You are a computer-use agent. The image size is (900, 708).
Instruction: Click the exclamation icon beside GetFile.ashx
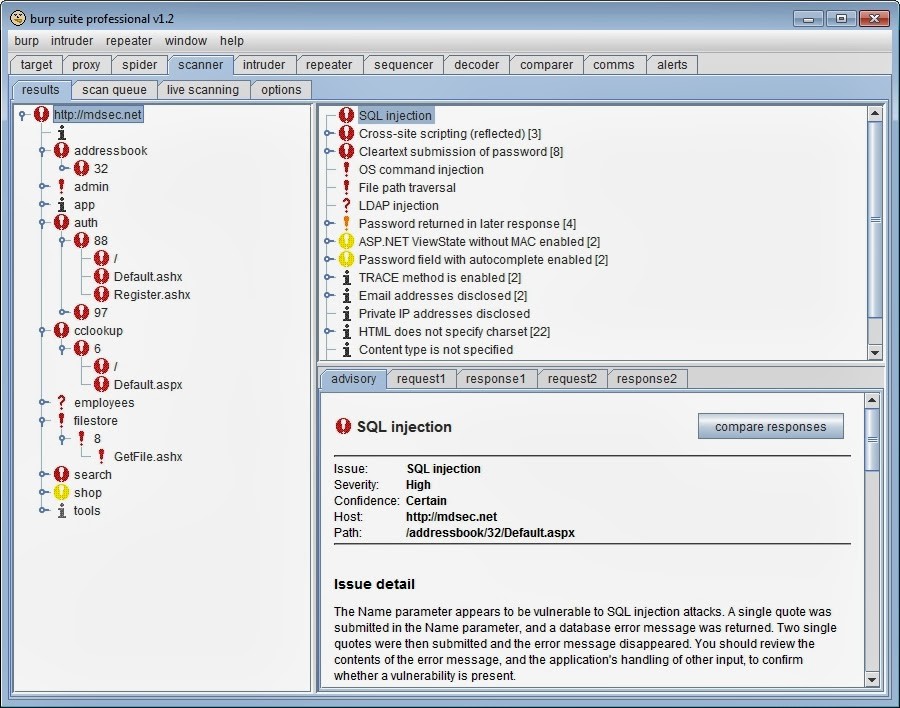pyautogui.click(x=101, y=456)
